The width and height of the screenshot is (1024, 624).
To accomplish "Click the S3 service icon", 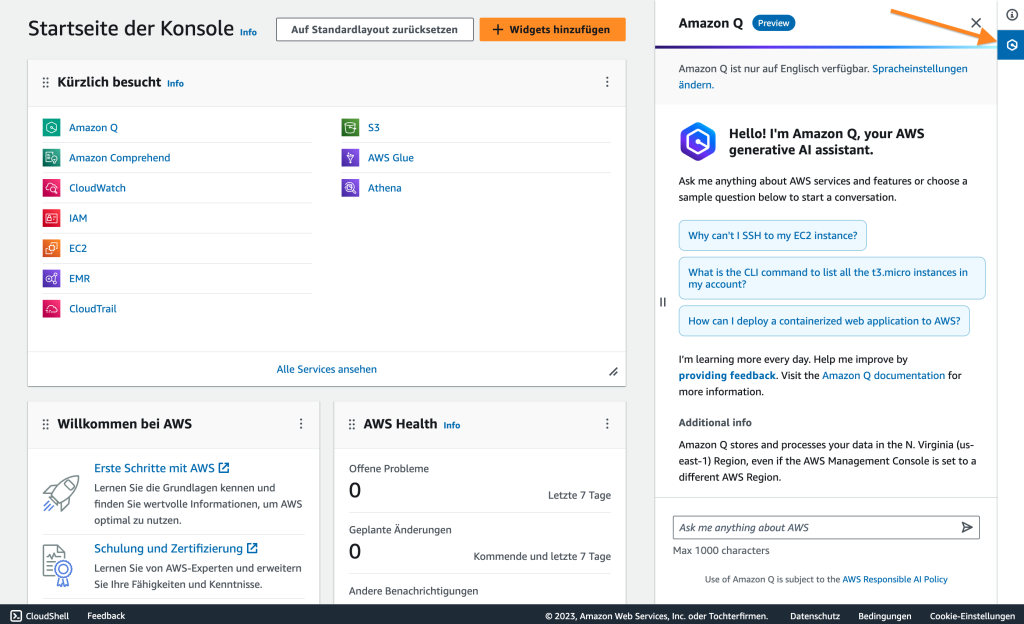I will tap(349, 127).
